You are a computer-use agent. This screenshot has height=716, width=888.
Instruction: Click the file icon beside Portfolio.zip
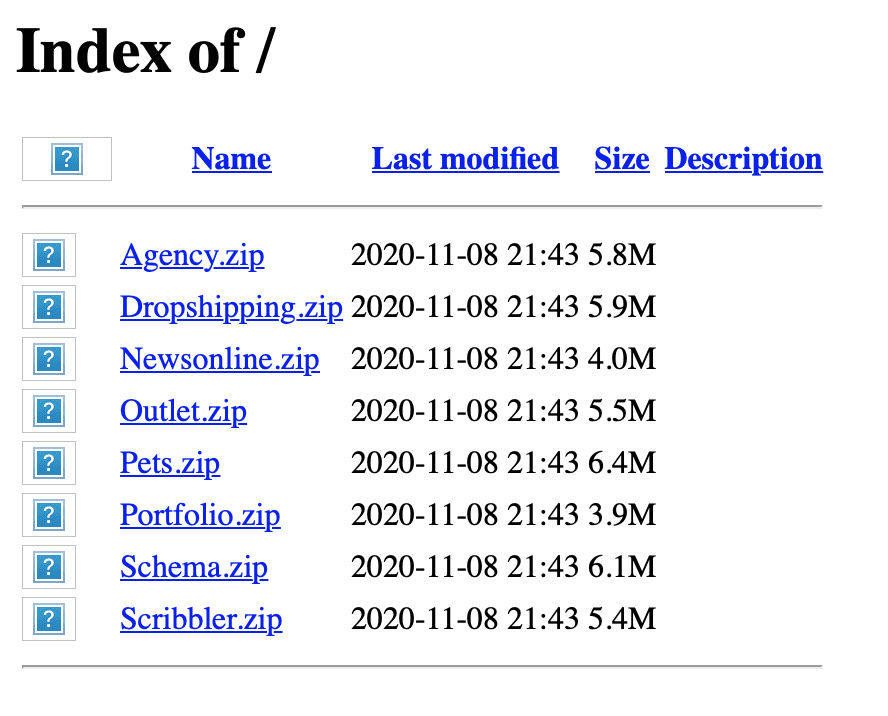(x=49, y=515)
